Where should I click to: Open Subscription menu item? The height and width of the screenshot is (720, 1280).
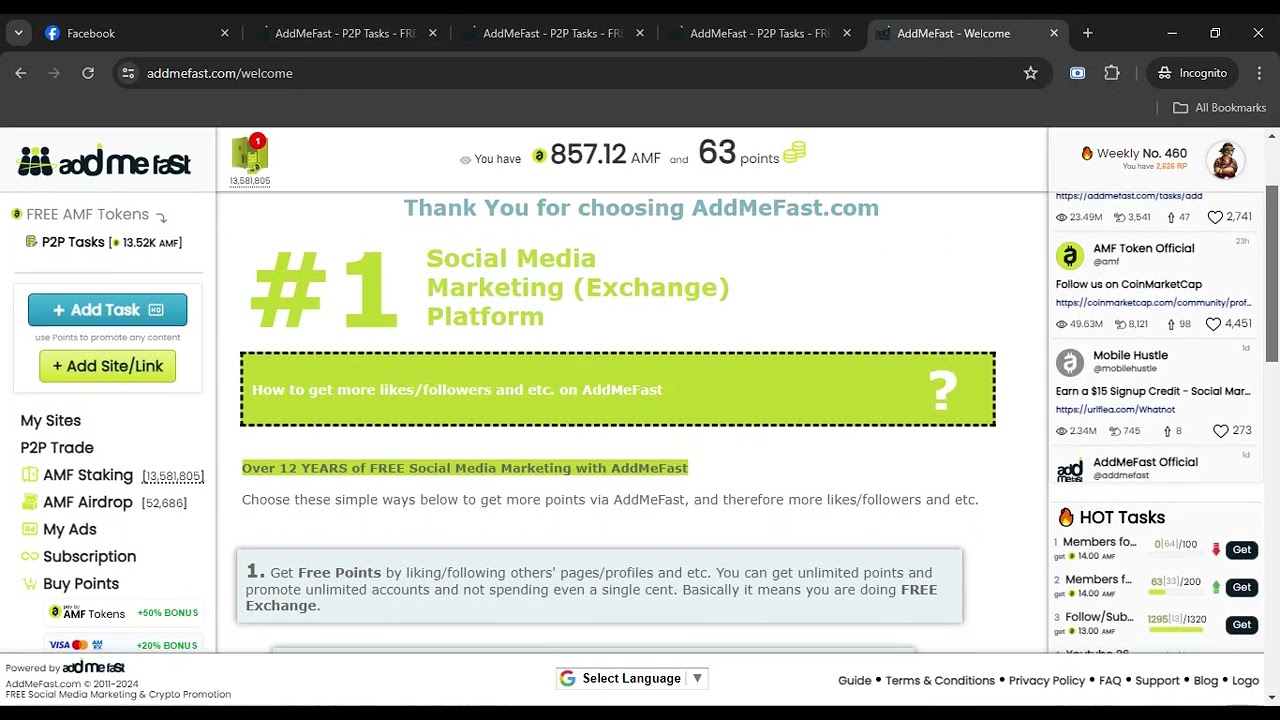tap(89, 556)
